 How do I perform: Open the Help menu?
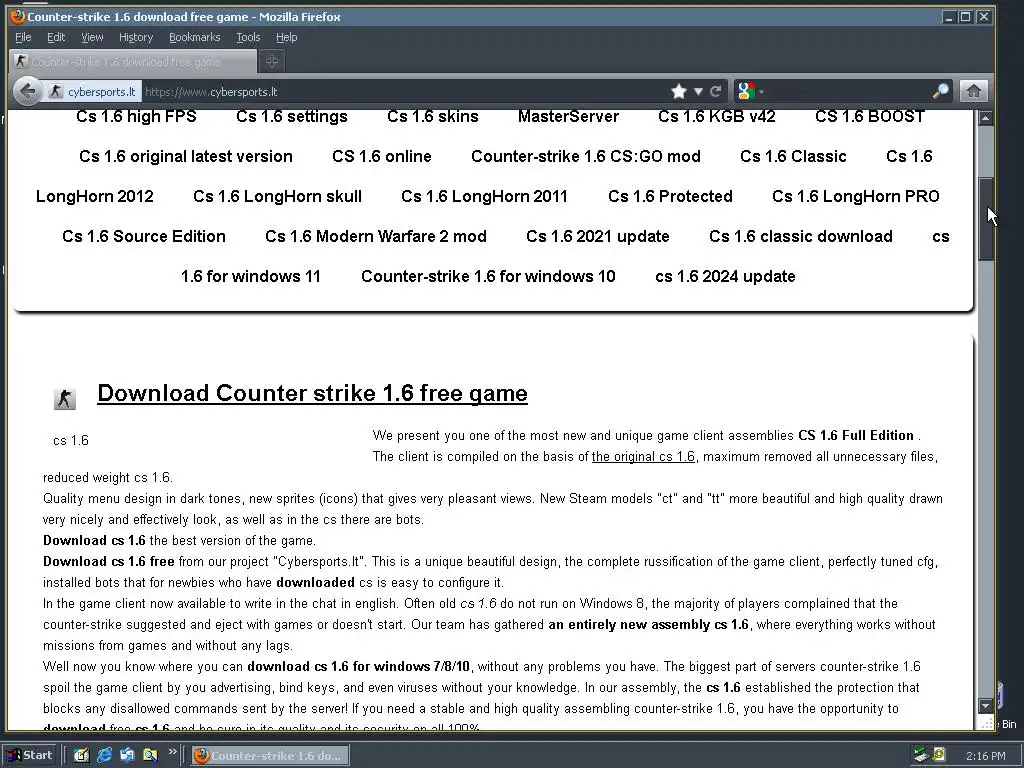(286, 37)
